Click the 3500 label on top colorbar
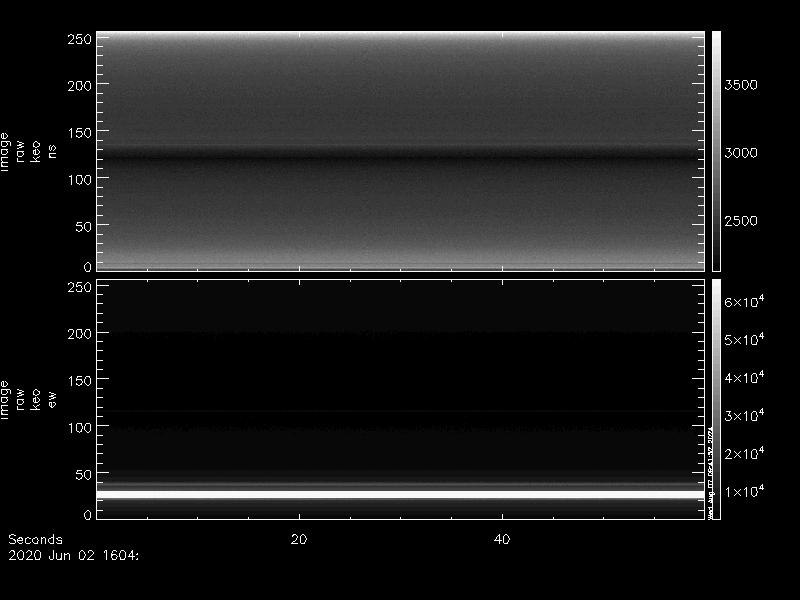 click(x=741, y=85)
